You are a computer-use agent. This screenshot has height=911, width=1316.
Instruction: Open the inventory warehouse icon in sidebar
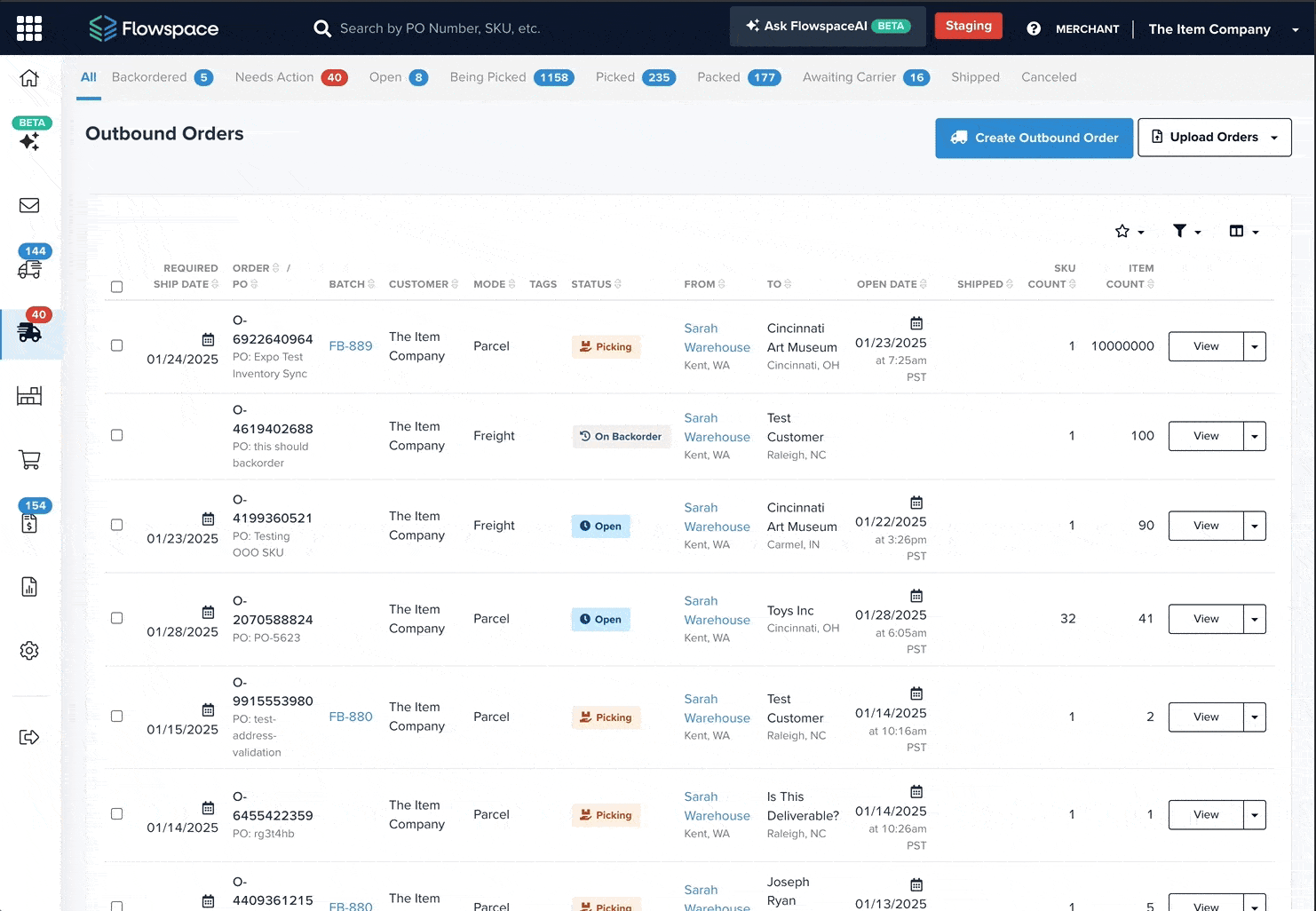click(x=29, y=396)
